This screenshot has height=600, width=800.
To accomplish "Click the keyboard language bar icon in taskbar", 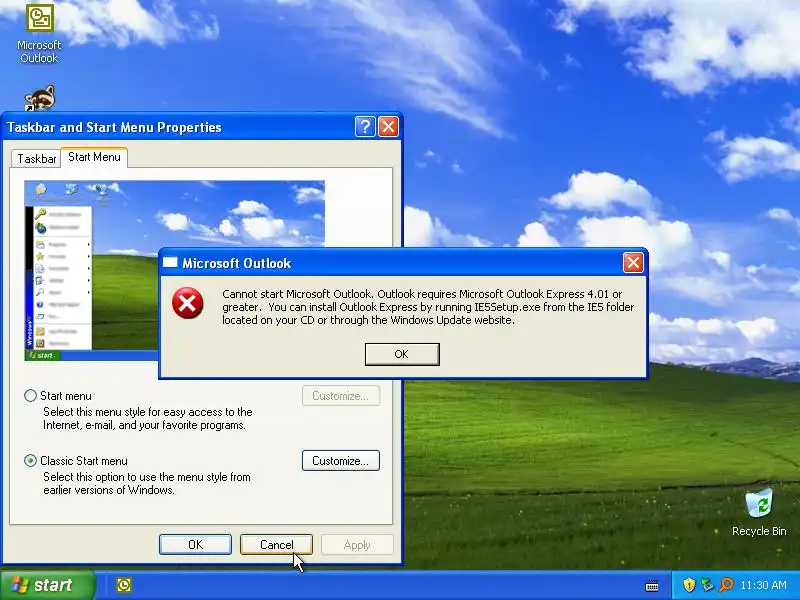I will 652,585.
